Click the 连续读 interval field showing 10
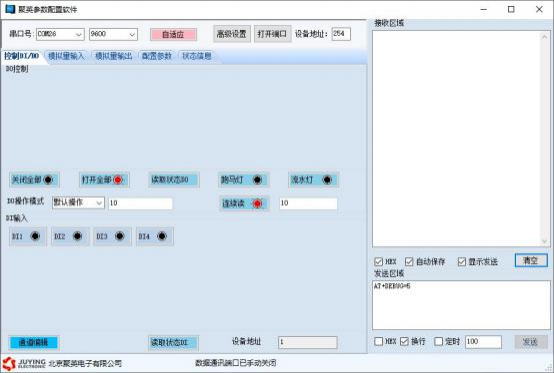The height and width of the screenshot is (373, 554). point(308,203)
